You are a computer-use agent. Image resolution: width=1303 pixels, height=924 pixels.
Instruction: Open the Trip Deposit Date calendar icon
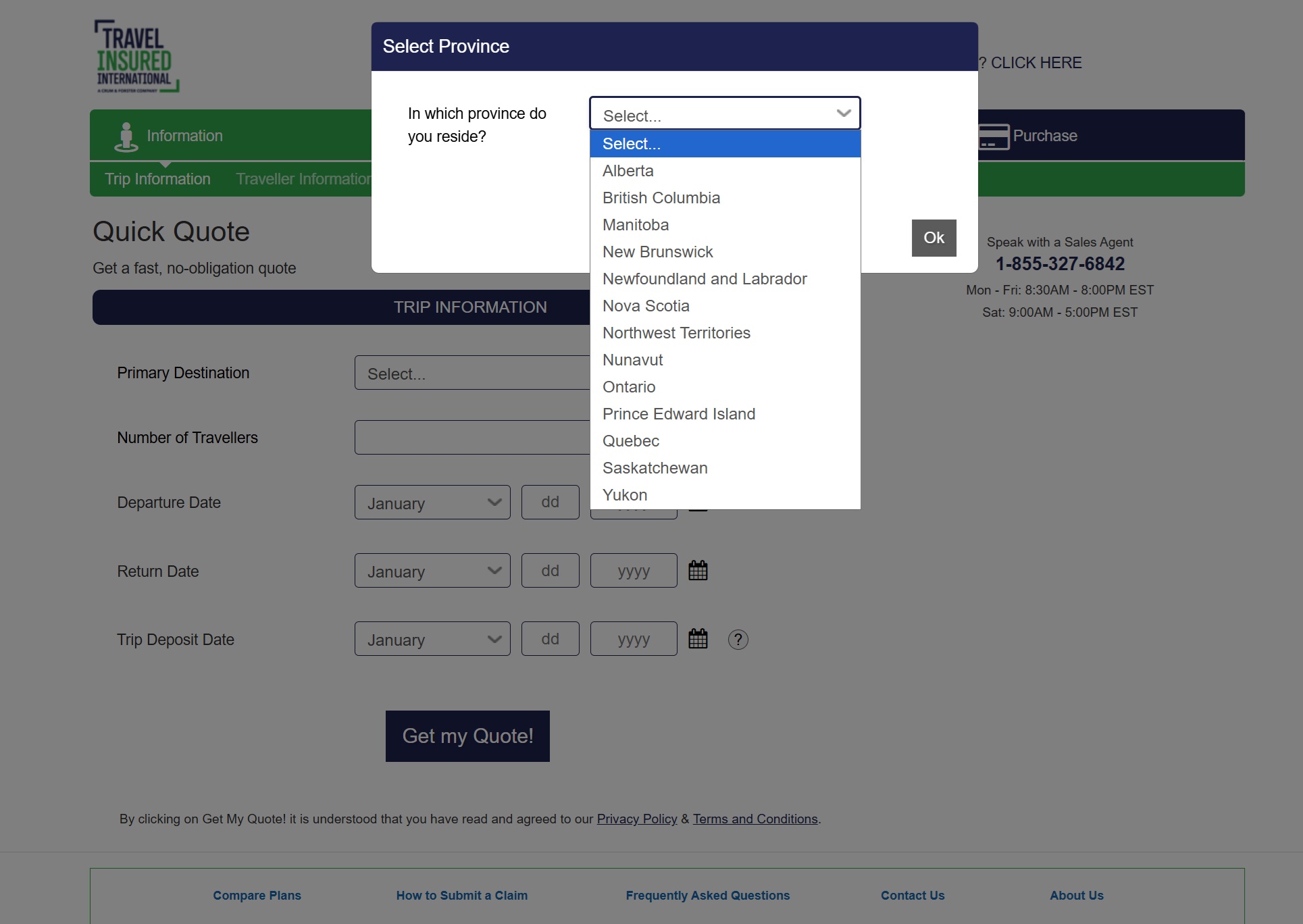698,639
